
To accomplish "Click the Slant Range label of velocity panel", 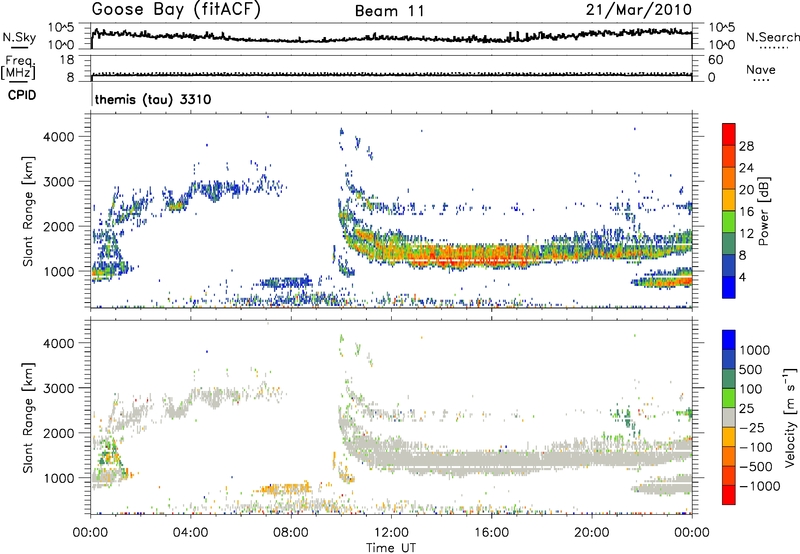I will coord(28,417).
